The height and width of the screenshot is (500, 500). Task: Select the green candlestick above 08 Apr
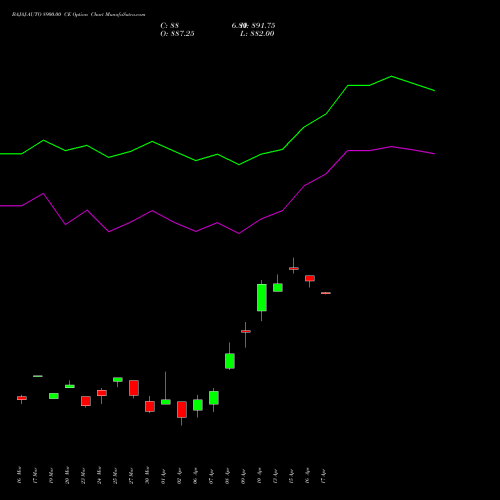pos(230,361)
